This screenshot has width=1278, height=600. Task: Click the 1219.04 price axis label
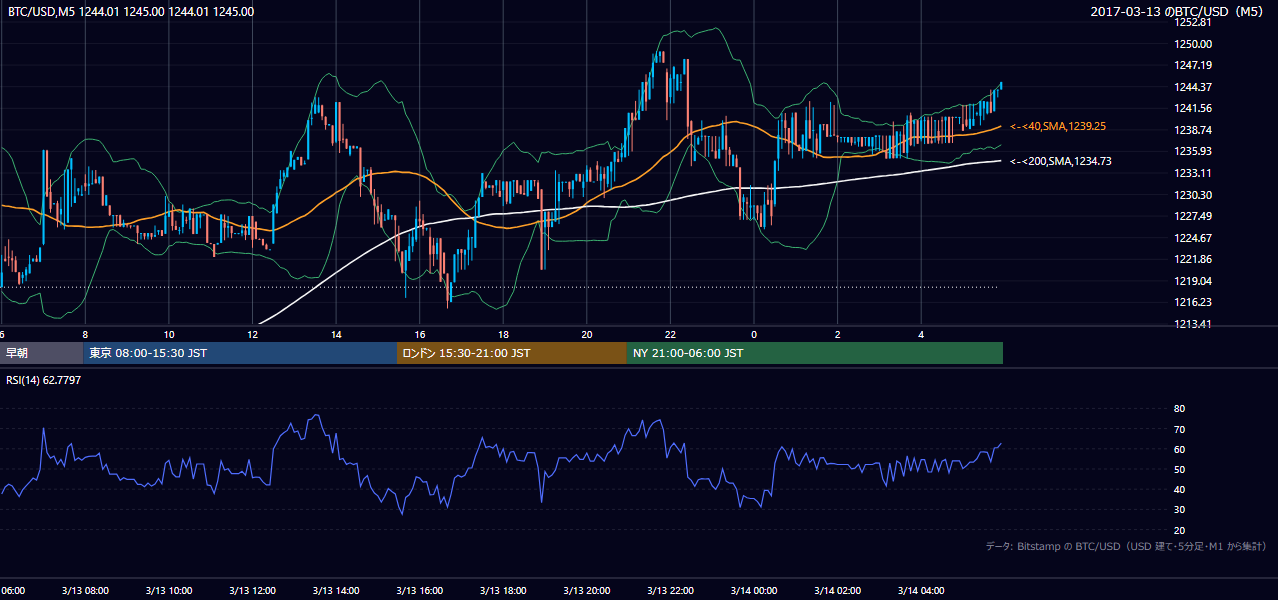[x=1193, y=281]
